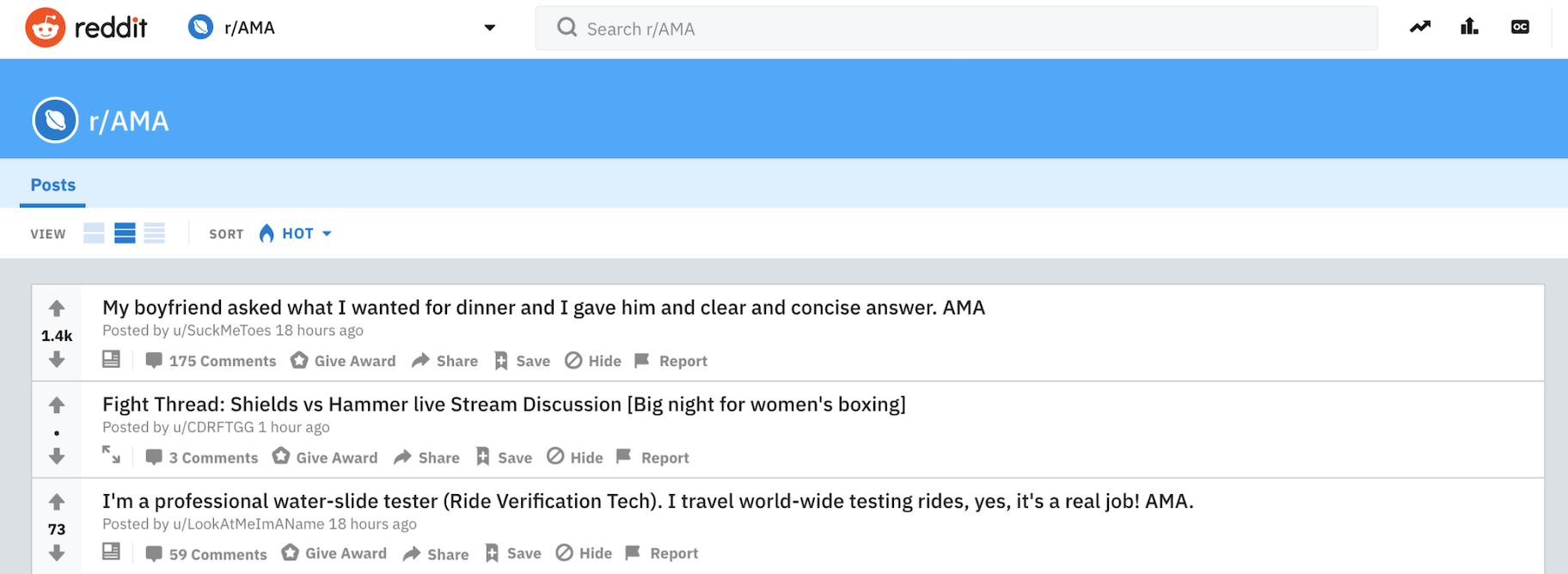1568x574 pixels.
Task: Open the All bar chart icon
Action: [x=1469, y=27]
